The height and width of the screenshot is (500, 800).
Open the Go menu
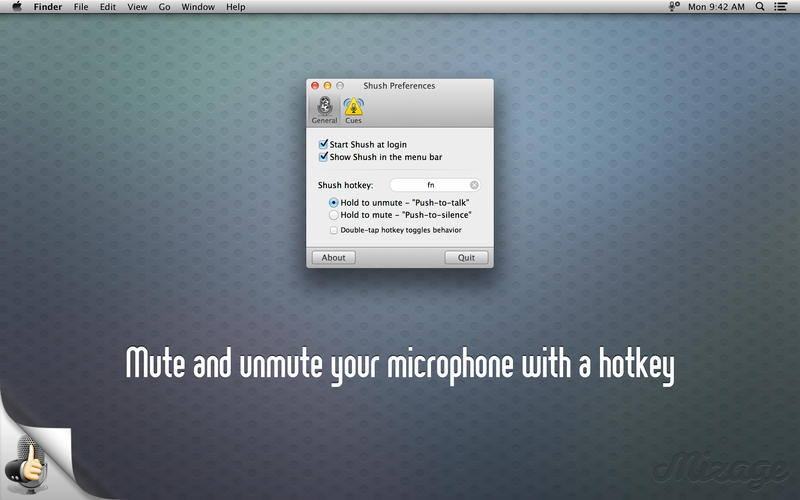click(x=164, y=7)
